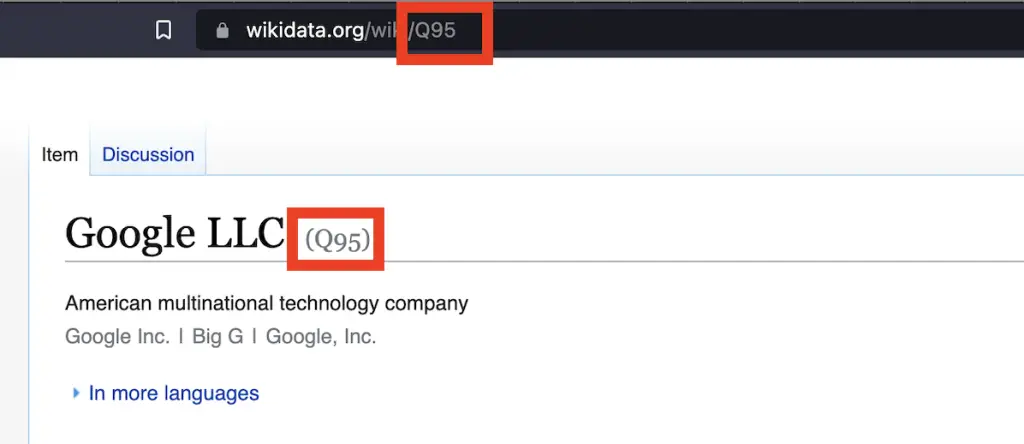Click the bookmark icon beside the address bar
The height and width of the screenshot is (444, 1024).
coord(163,30)
